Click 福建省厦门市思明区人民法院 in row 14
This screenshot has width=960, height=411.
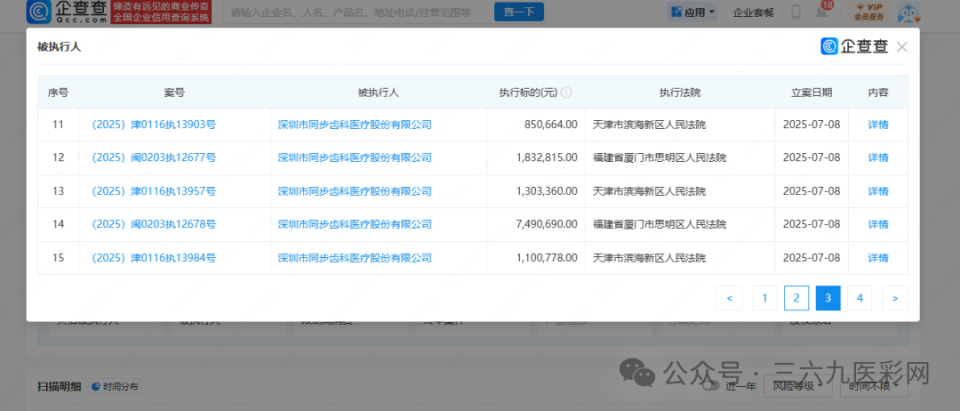659,224
